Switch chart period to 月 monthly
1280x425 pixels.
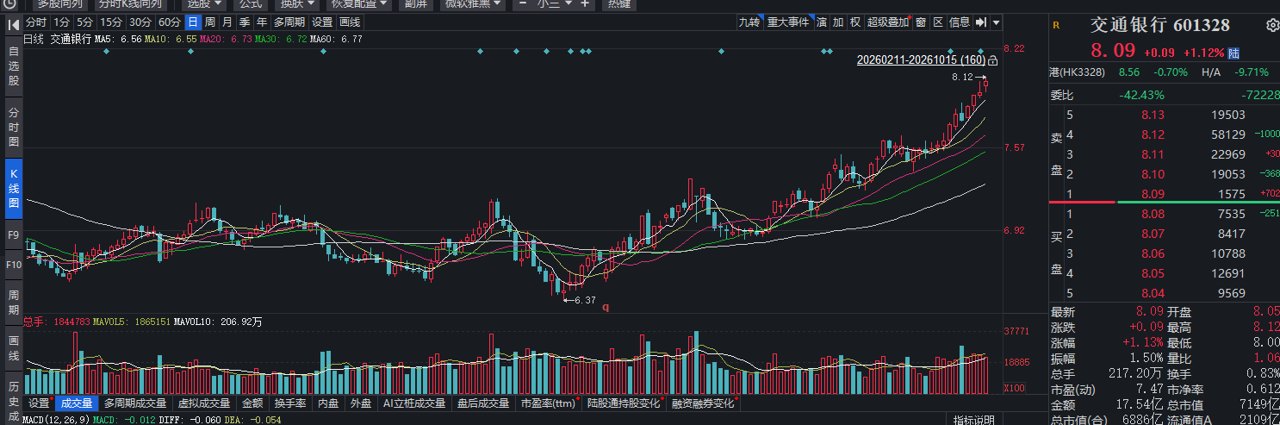[227, 22]
